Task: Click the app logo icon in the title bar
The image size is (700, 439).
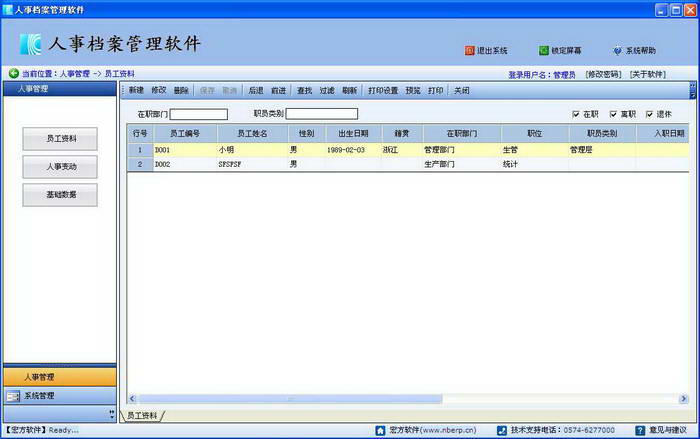Action: [8, 9]
